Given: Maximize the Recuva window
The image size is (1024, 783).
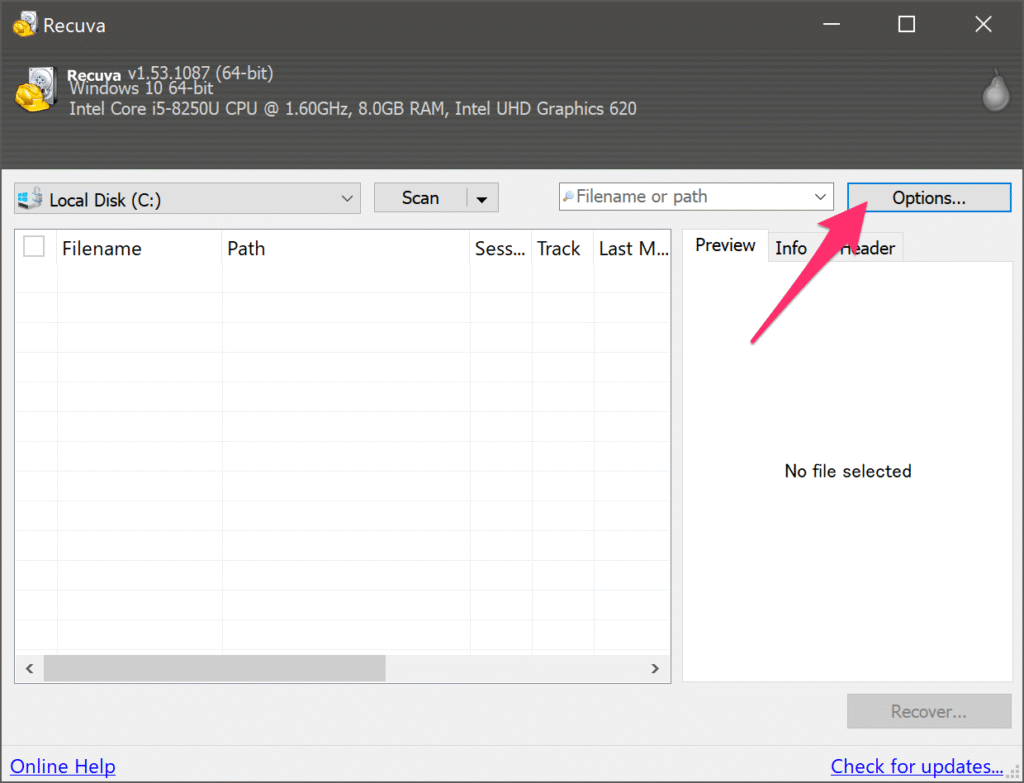Looking at the screenshot, I should pyautogui.click(x=906, y=25).
